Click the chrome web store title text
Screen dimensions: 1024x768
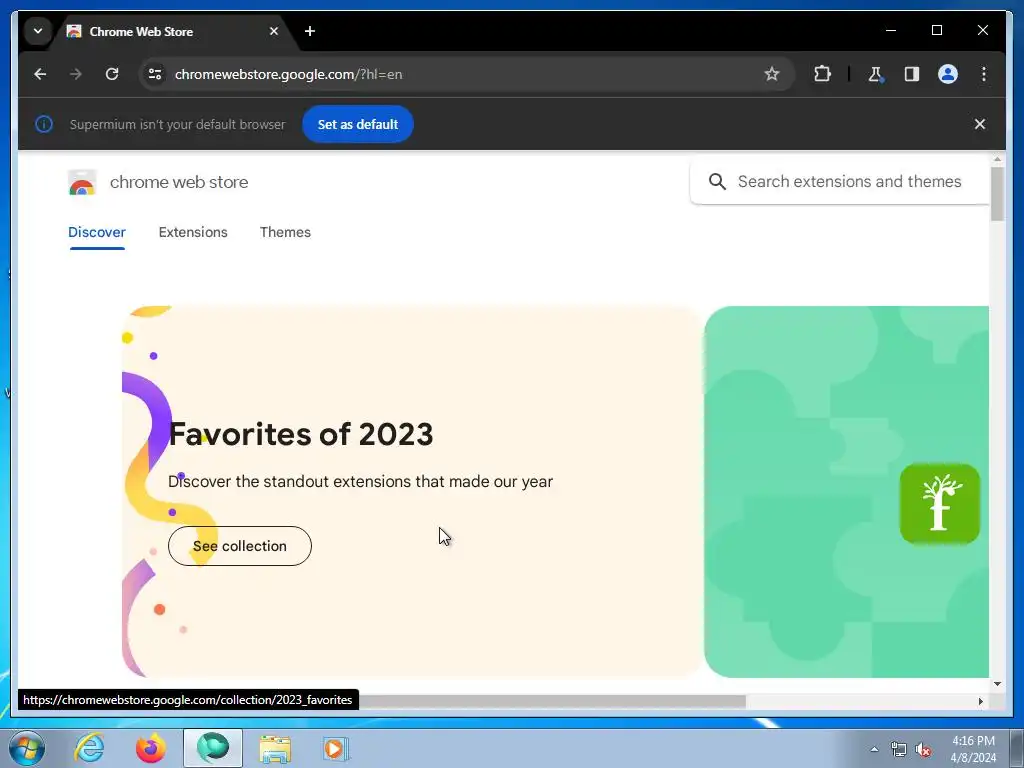(x=179, y=182)
